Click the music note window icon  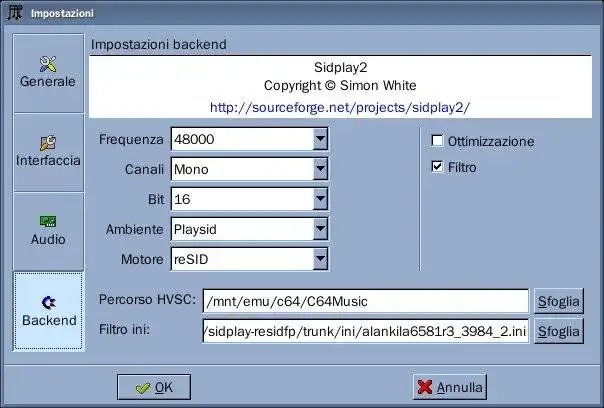click(x=15, y=13)
